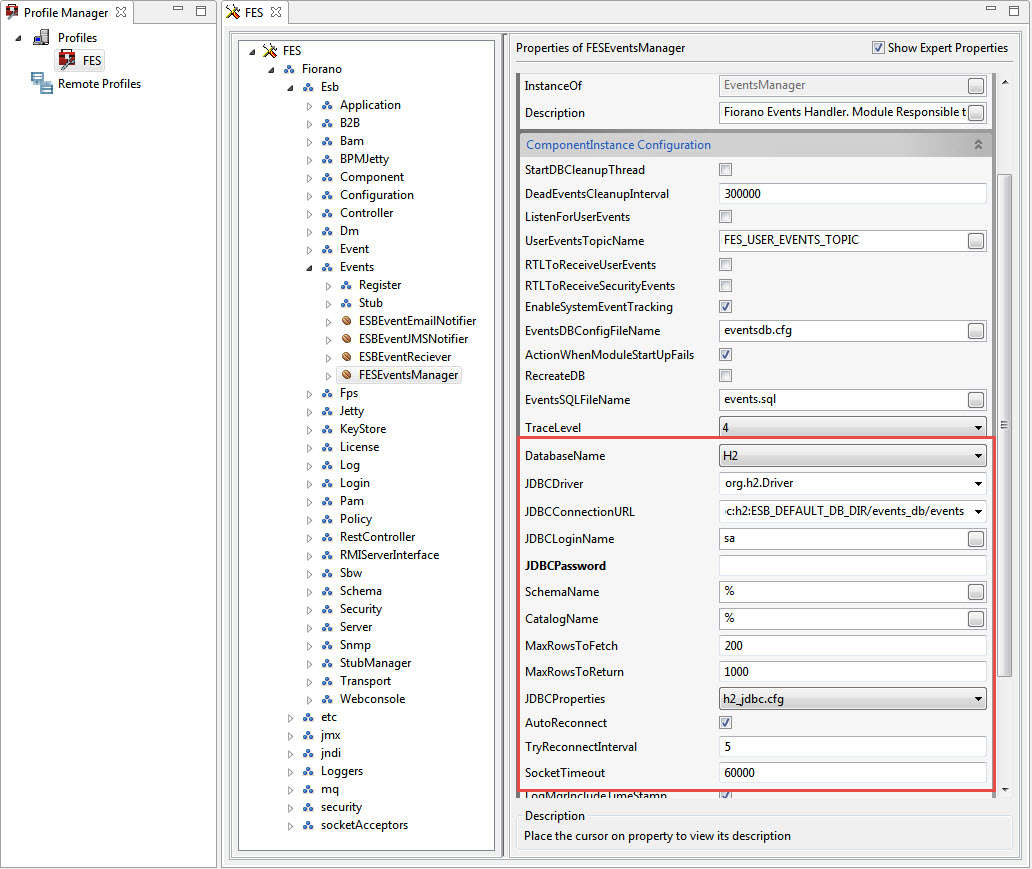The image size is (1032, 869).
Task: Enable RTLToReceiveSecurityEvents checkbox
Action: [725, 286]
